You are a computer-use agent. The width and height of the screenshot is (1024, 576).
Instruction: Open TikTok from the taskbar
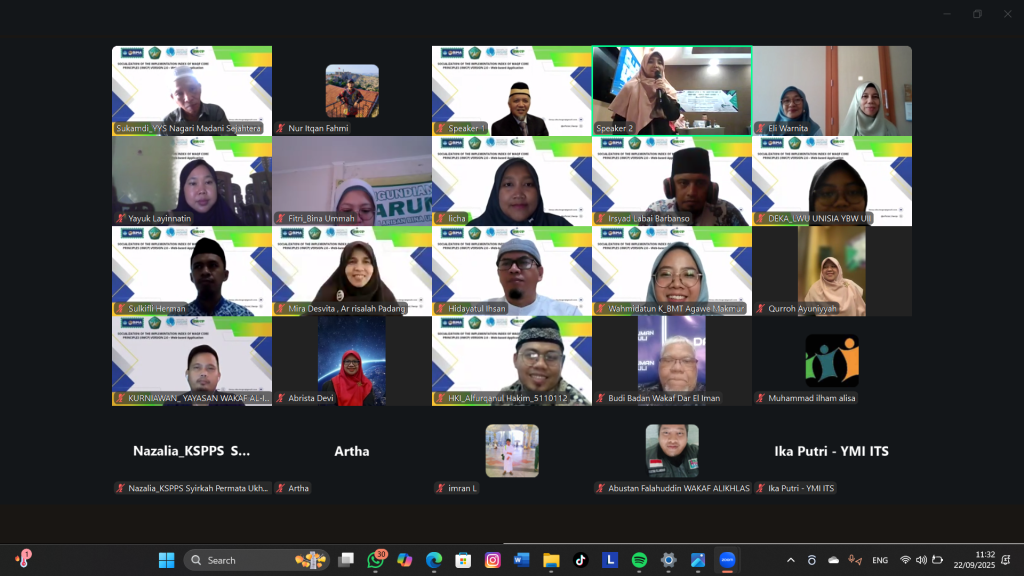point(580,560)
